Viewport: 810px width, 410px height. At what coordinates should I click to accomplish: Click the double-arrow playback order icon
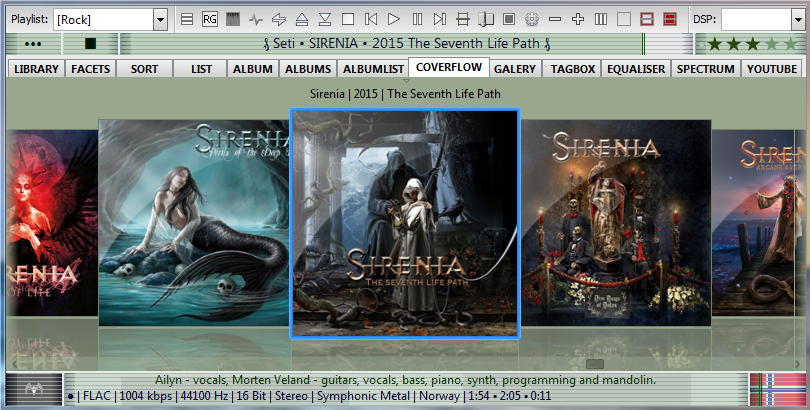[x=279, y=20]
